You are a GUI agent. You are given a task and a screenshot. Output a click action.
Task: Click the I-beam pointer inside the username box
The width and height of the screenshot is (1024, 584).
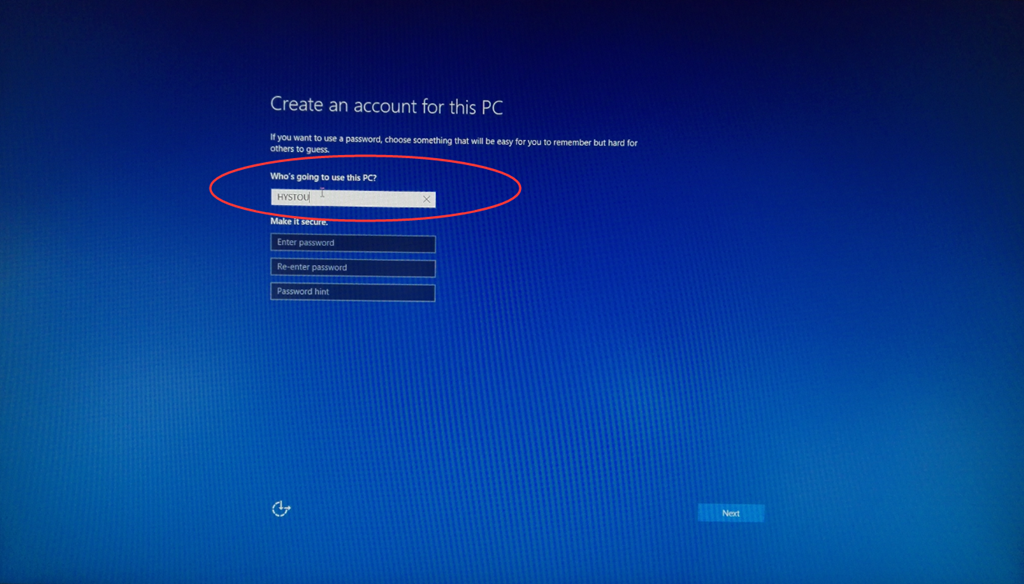pos(322,192)
